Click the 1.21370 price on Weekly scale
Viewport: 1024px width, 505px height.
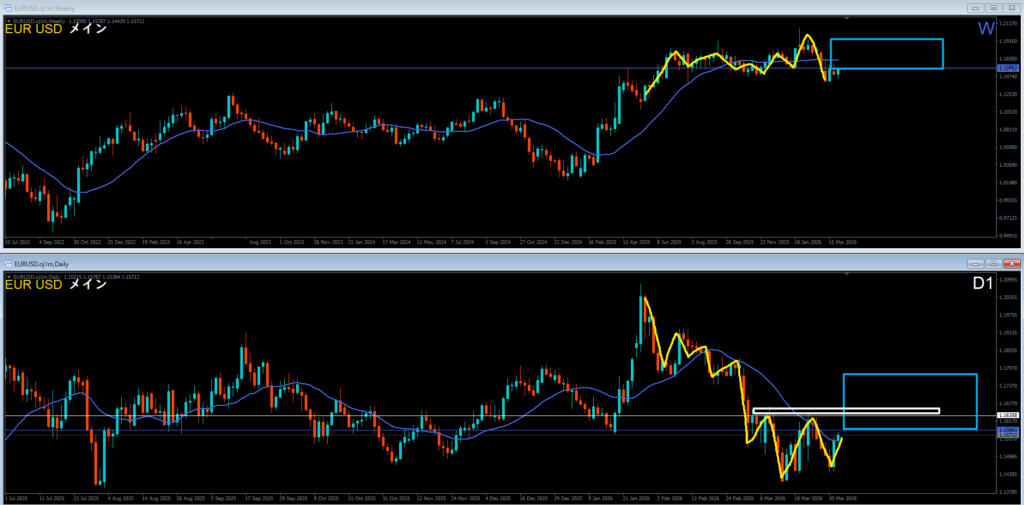[x=1008, y=24]
